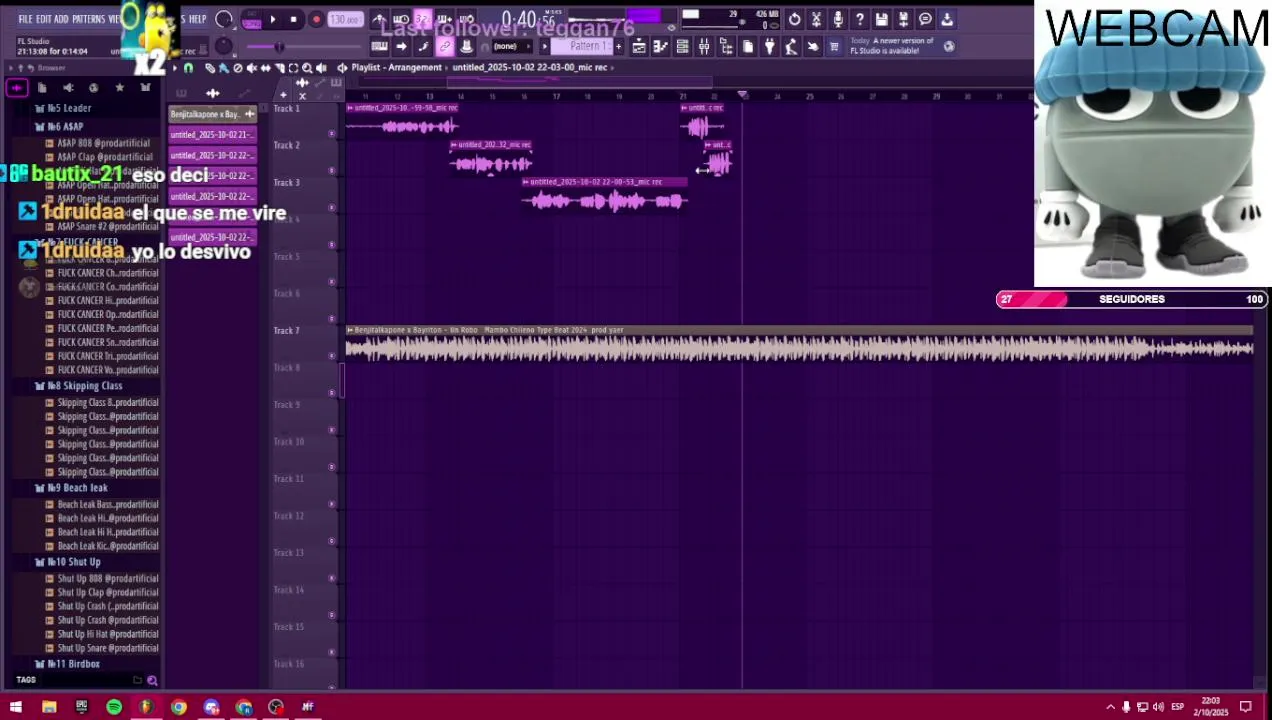Mute Track 3 with its green dot
This screenshot has height=720, width=1272.
point(332,207)
